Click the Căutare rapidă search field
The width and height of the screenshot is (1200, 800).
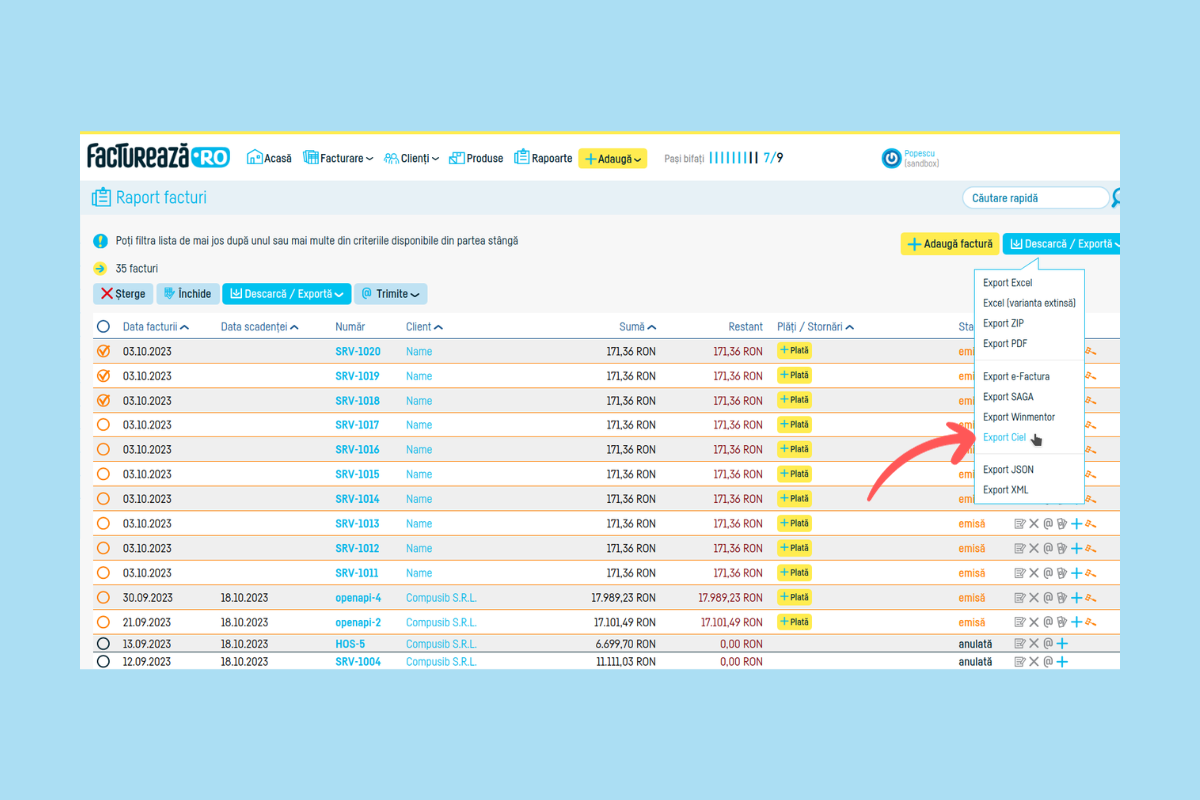(1035, 198)
